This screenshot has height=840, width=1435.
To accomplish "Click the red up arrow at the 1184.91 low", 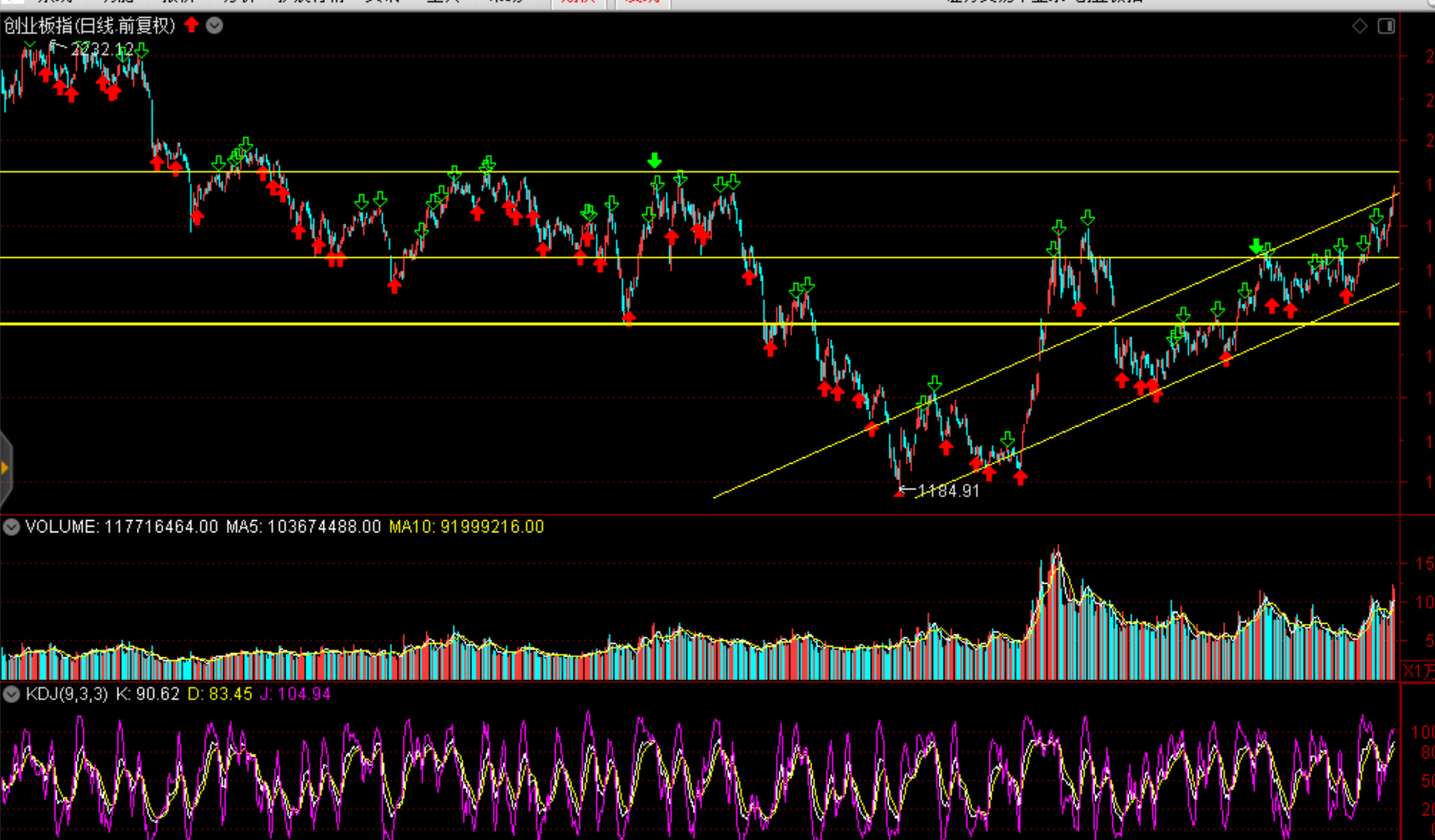I will [899, 492].
